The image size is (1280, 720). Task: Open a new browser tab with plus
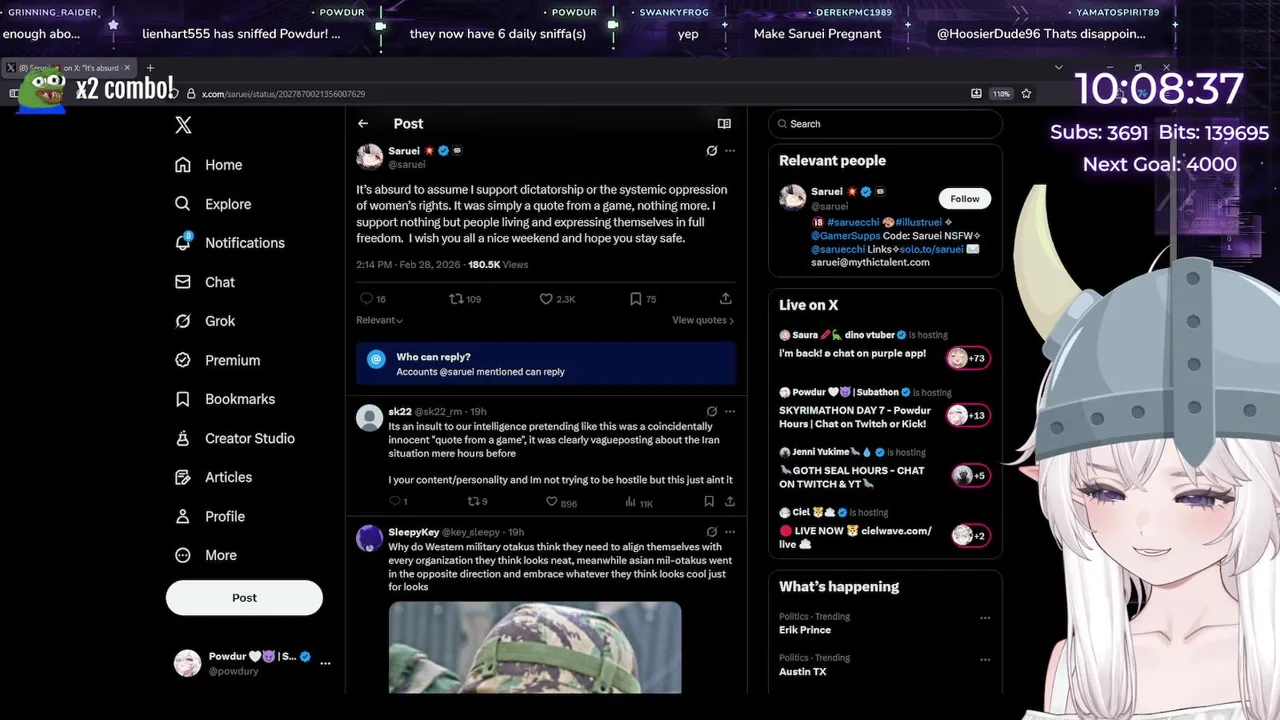pos(150,68)
